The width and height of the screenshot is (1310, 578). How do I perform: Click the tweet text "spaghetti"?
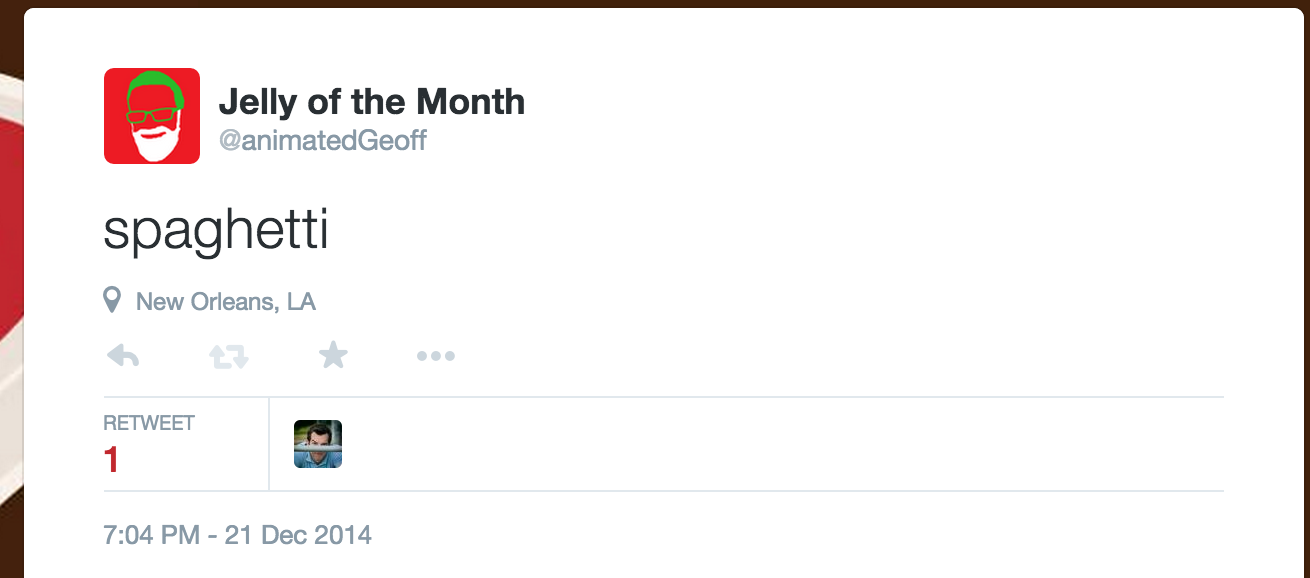coord(216,232)
